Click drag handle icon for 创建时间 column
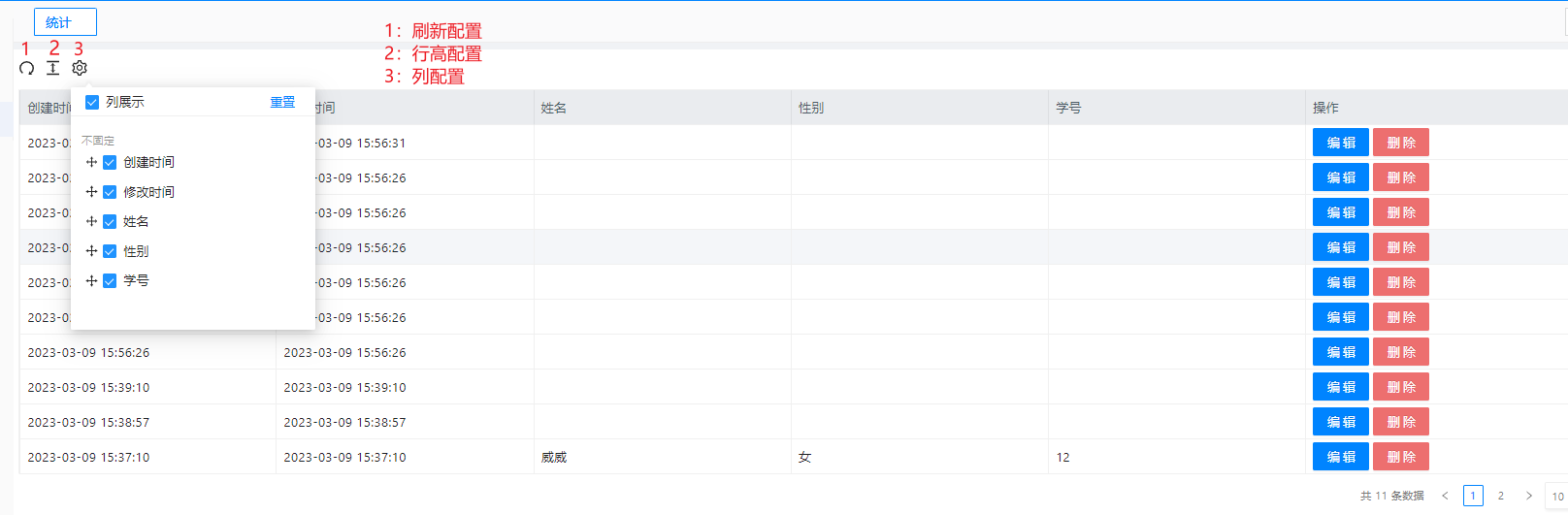Viewport: 1568px width, 515px height. point(91,162)
